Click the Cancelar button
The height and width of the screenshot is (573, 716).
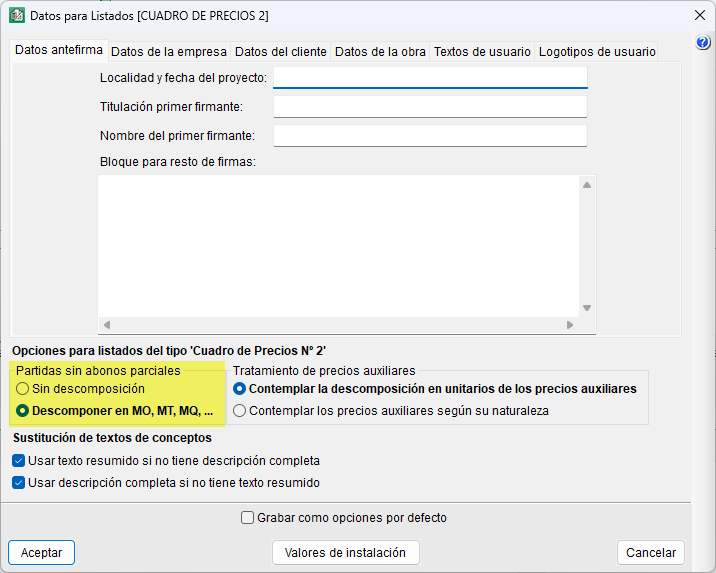pyautogui.click(x=651, y=552)
